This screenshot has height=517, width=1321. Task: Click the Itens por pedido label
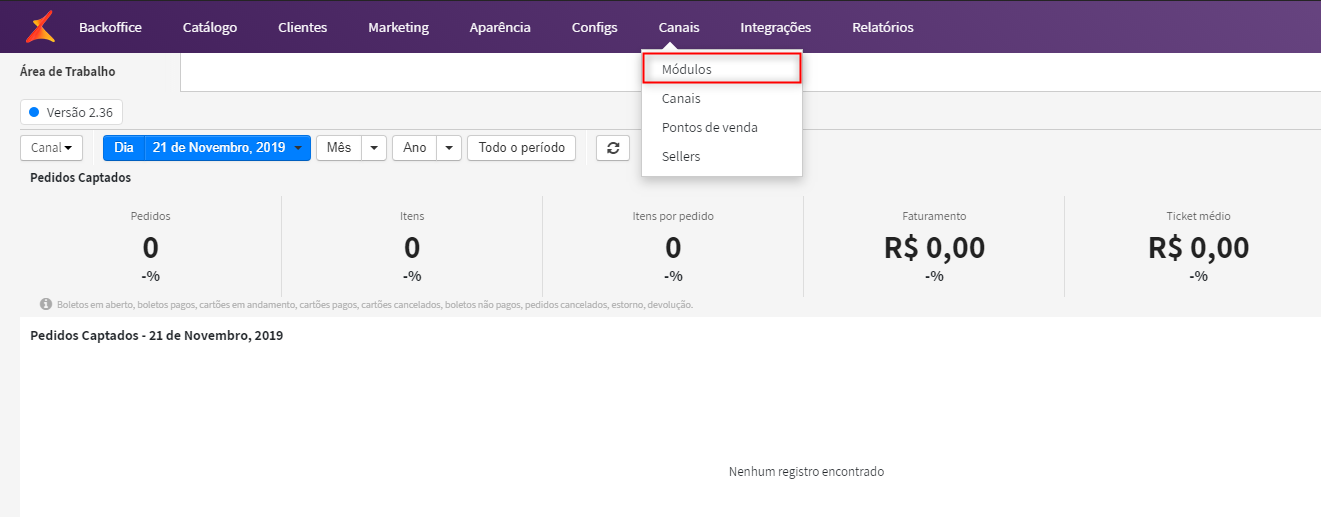click(x=673, y=216)
